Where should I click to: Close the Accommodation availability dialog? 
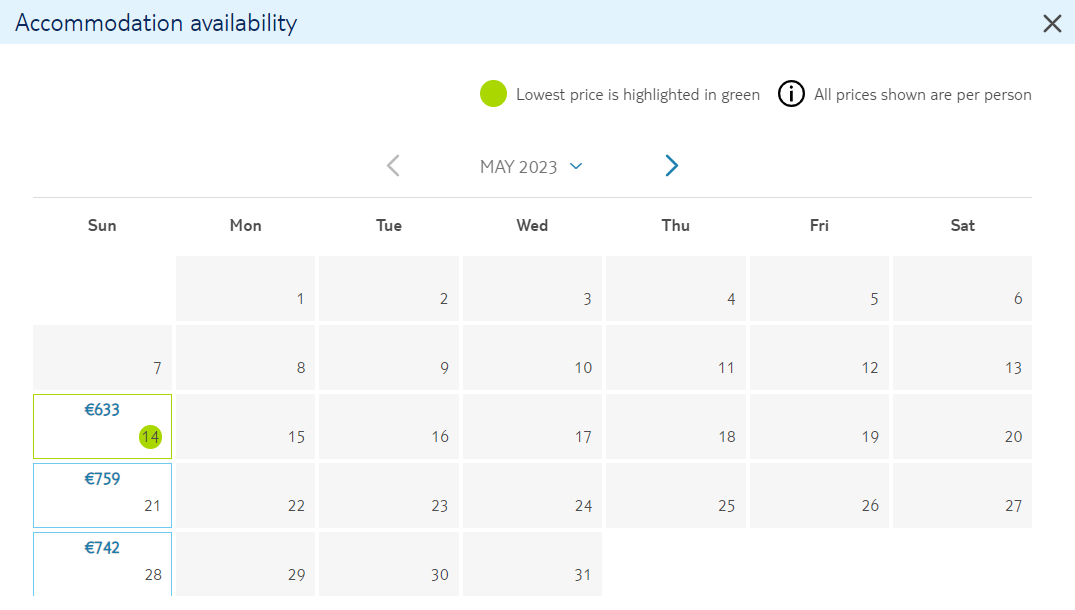[x=1052, y=23]
